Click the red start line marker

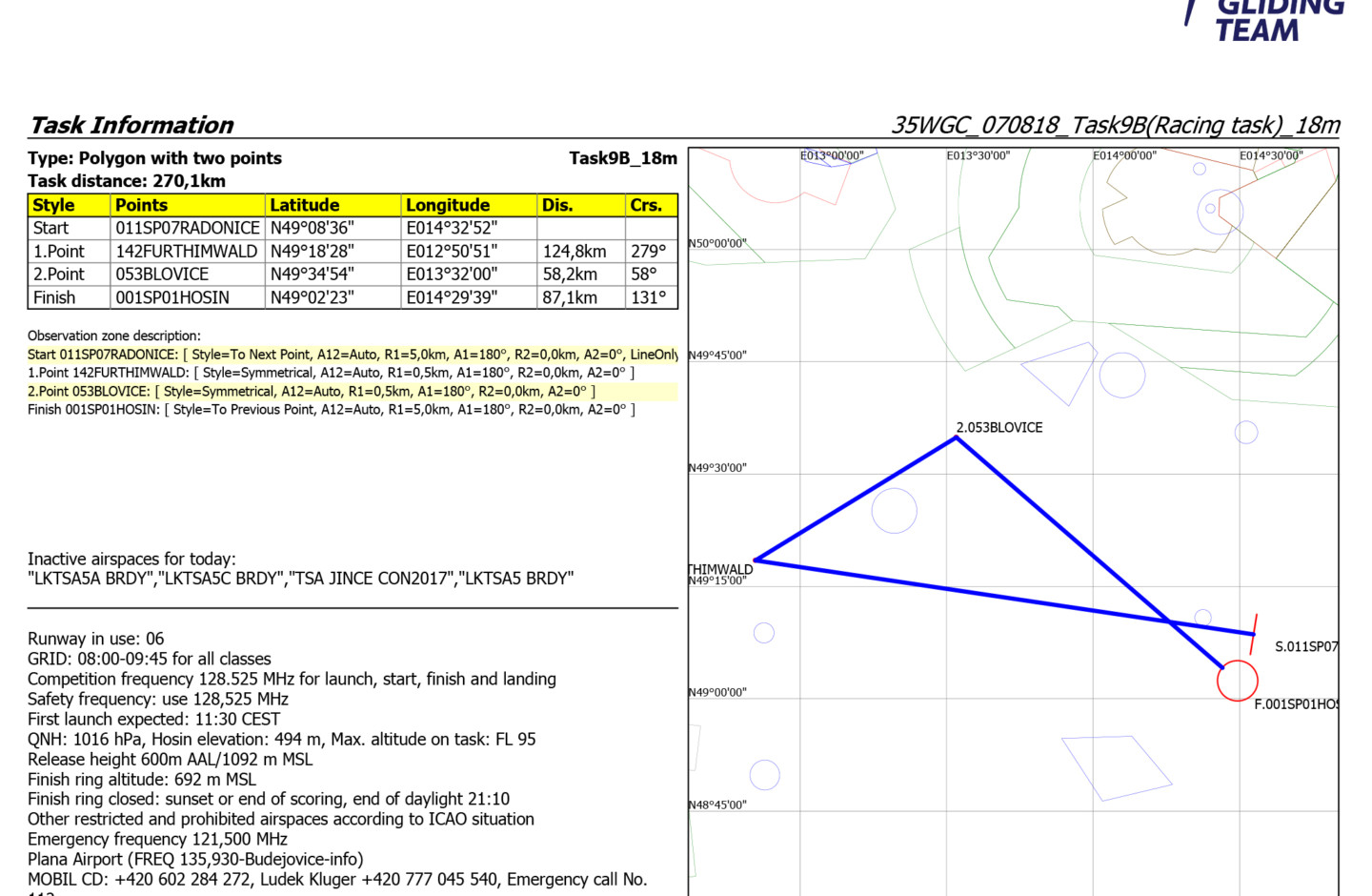(1254, 633)
